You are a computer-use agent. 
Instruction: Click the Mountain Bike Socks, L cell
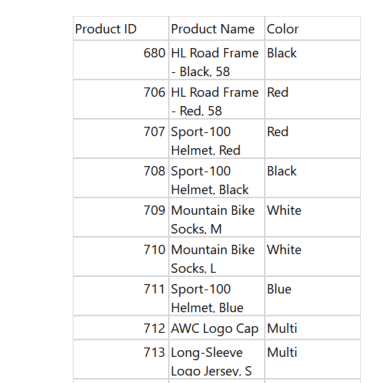(x=217, y=257)
